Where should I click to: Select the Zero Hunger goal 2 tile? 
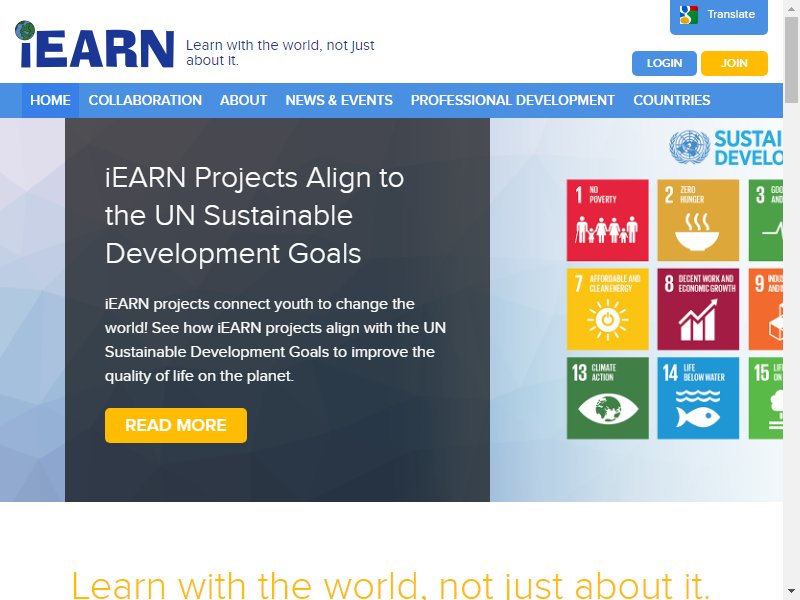(698, 220)
